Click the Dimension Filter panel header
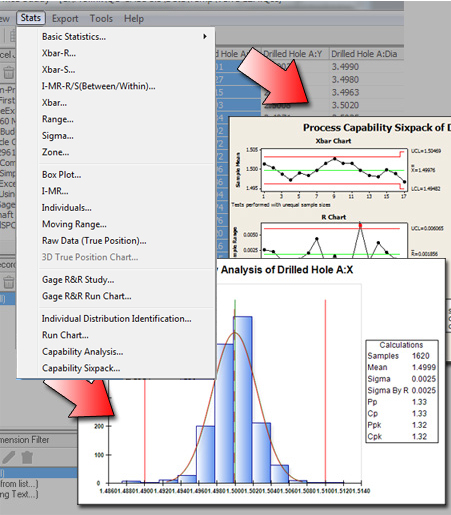The image size is (451, 515). coord(38,440)
